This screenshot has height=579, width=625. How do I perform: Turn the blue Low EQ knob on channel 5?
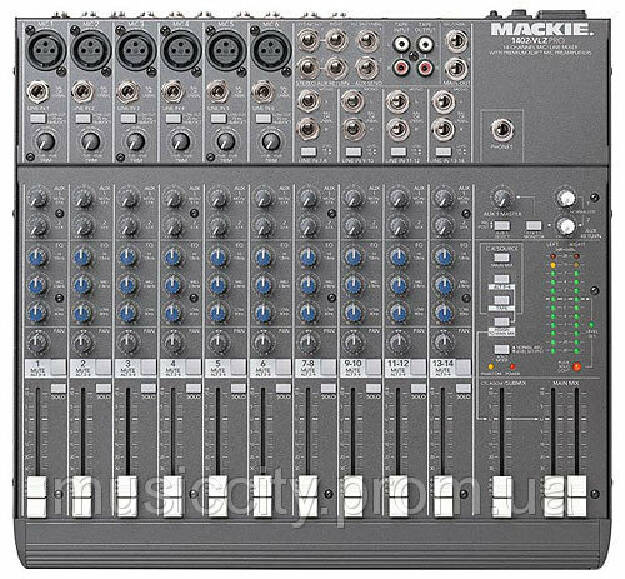click(x=218, y=313)
